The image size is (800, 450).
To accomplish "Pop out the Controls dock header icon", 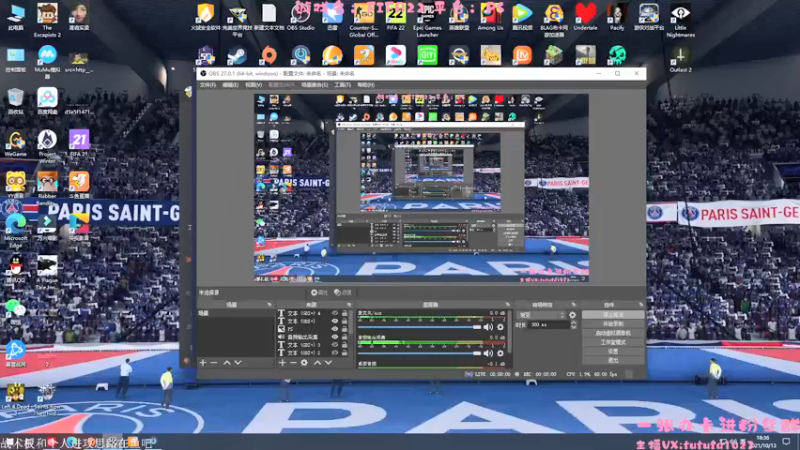I will click(640, 305).
